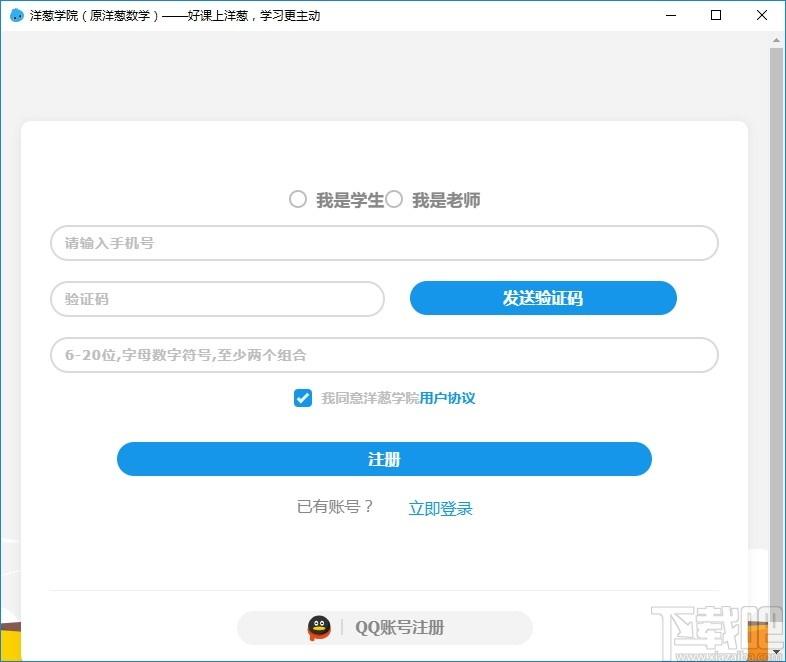
Task: Focus the 6-20位 password input field
Action: [384, 355]
